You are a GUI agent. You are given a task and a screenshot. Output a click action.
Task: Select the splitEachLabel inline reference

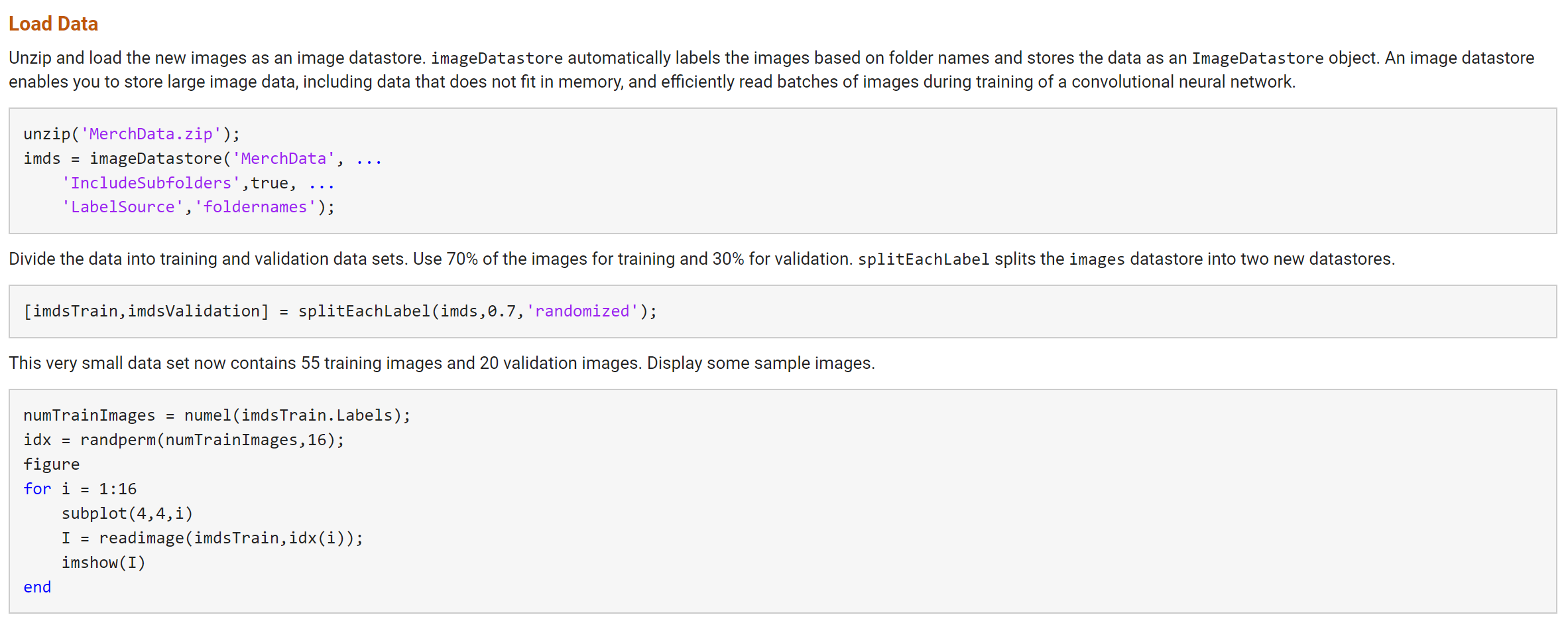click(x=925, y=259)
